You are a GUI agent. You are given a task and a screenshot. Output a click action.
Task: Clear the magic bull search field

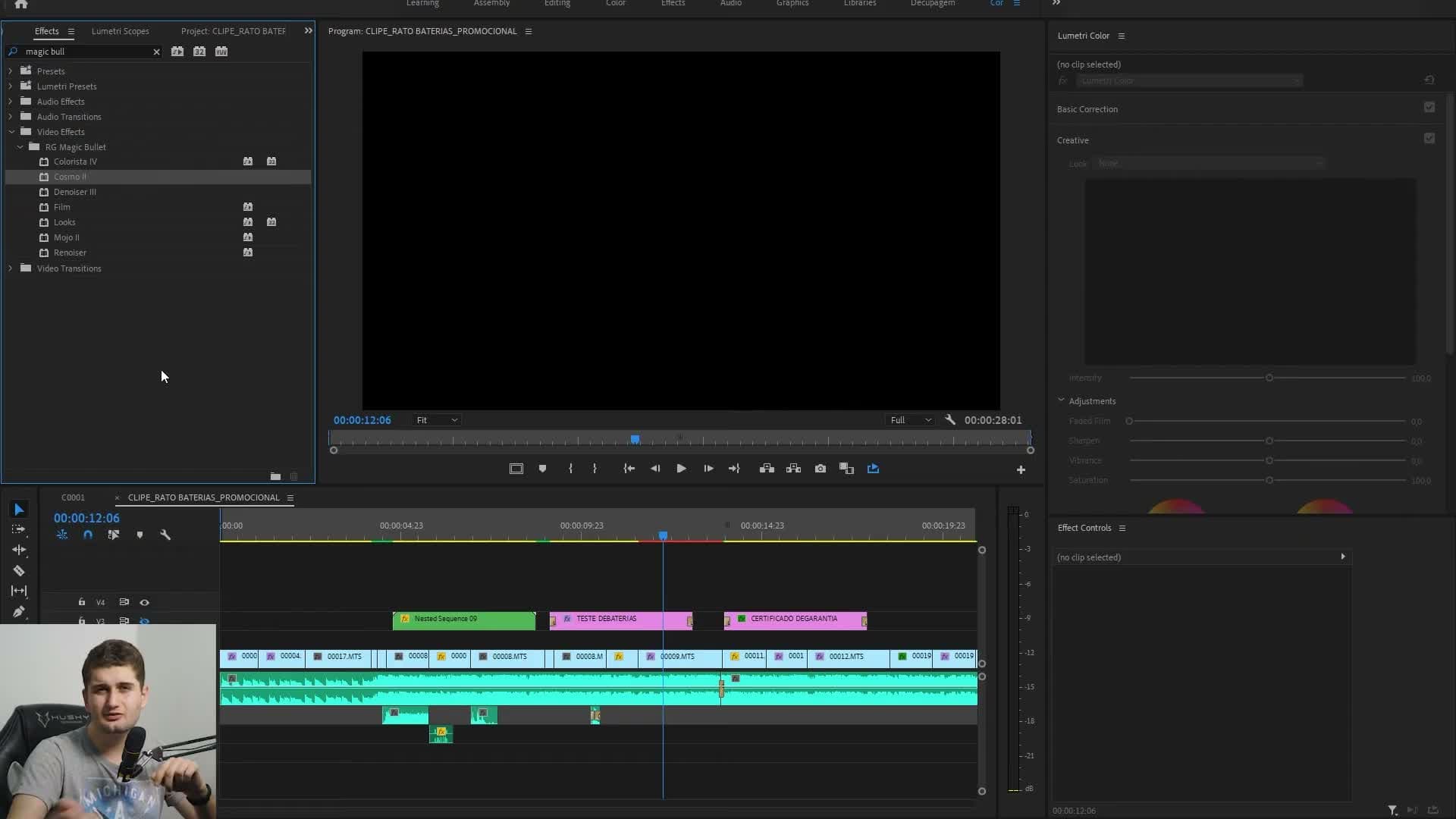pyautogui.click(x=156, y=52)
